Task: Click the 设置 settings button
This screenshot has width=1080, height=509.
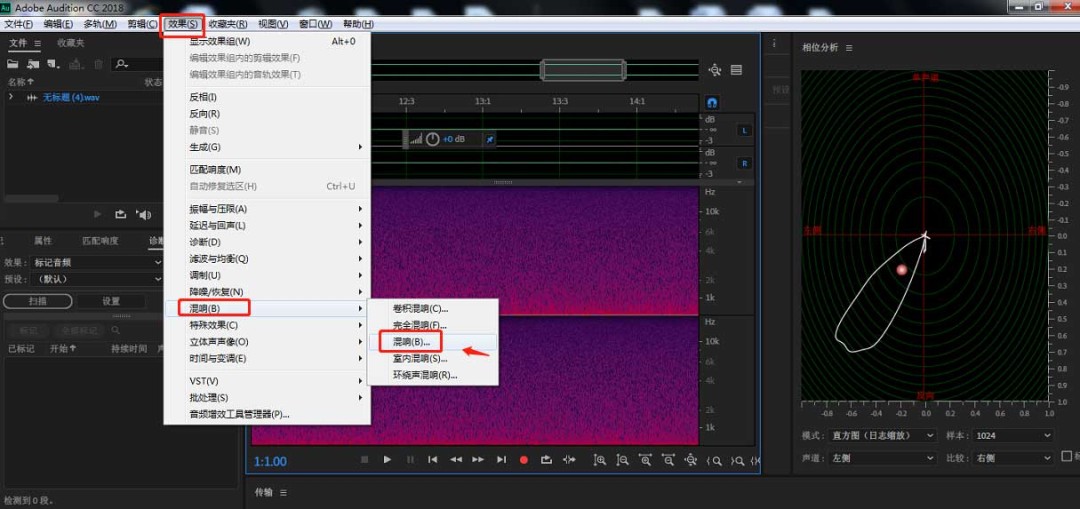Action: click(x=111, y=301)
